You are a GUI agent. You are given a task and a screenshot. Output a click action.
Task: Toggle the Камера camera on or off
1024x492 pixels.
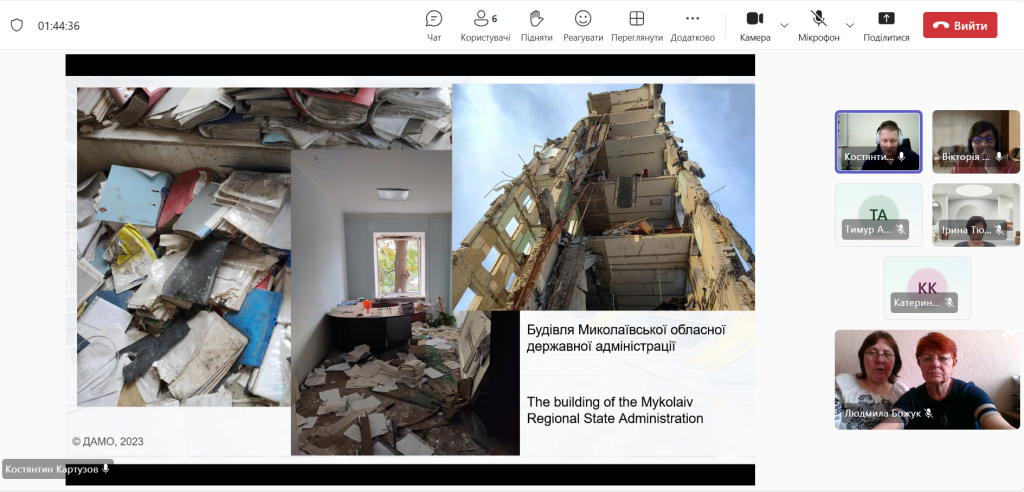tap(755, 25)
